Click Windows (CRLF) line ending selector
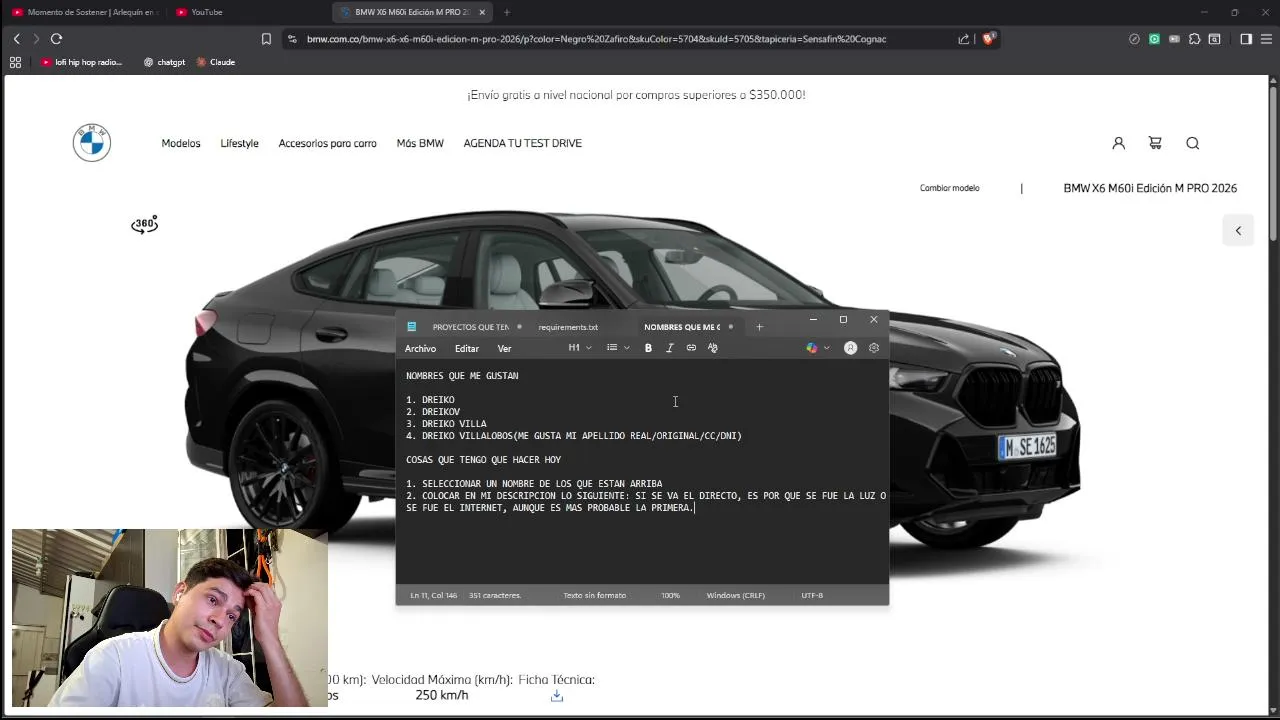The width and height of the screenshot is (1280, 720). click(x=736, y=595)
